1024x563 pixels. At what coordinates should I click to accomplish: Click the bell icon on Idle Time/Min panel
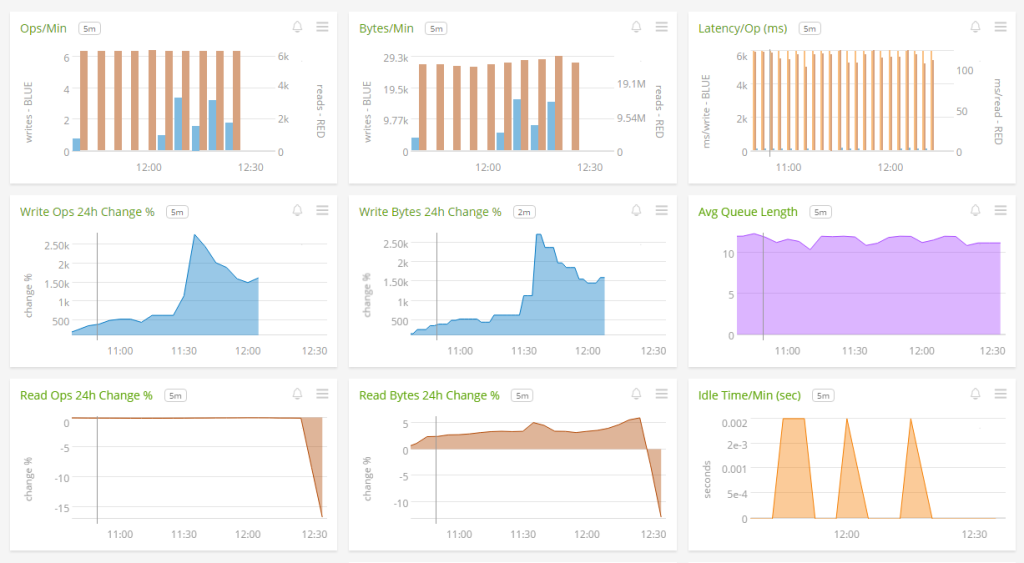point(975,395)
